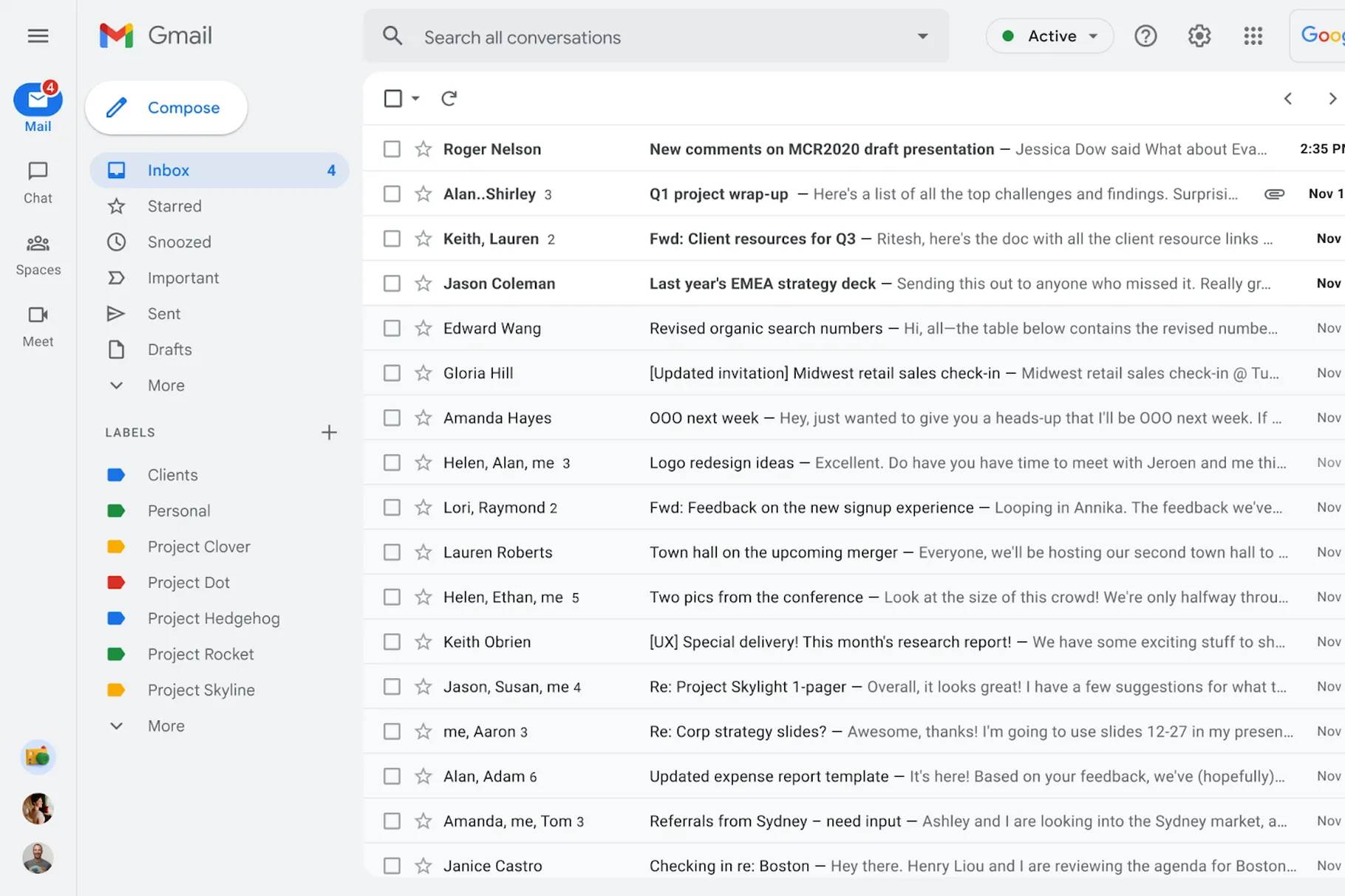
Task: Select Roger Nelson's email checkbox
Action: (x=392, y=148)
